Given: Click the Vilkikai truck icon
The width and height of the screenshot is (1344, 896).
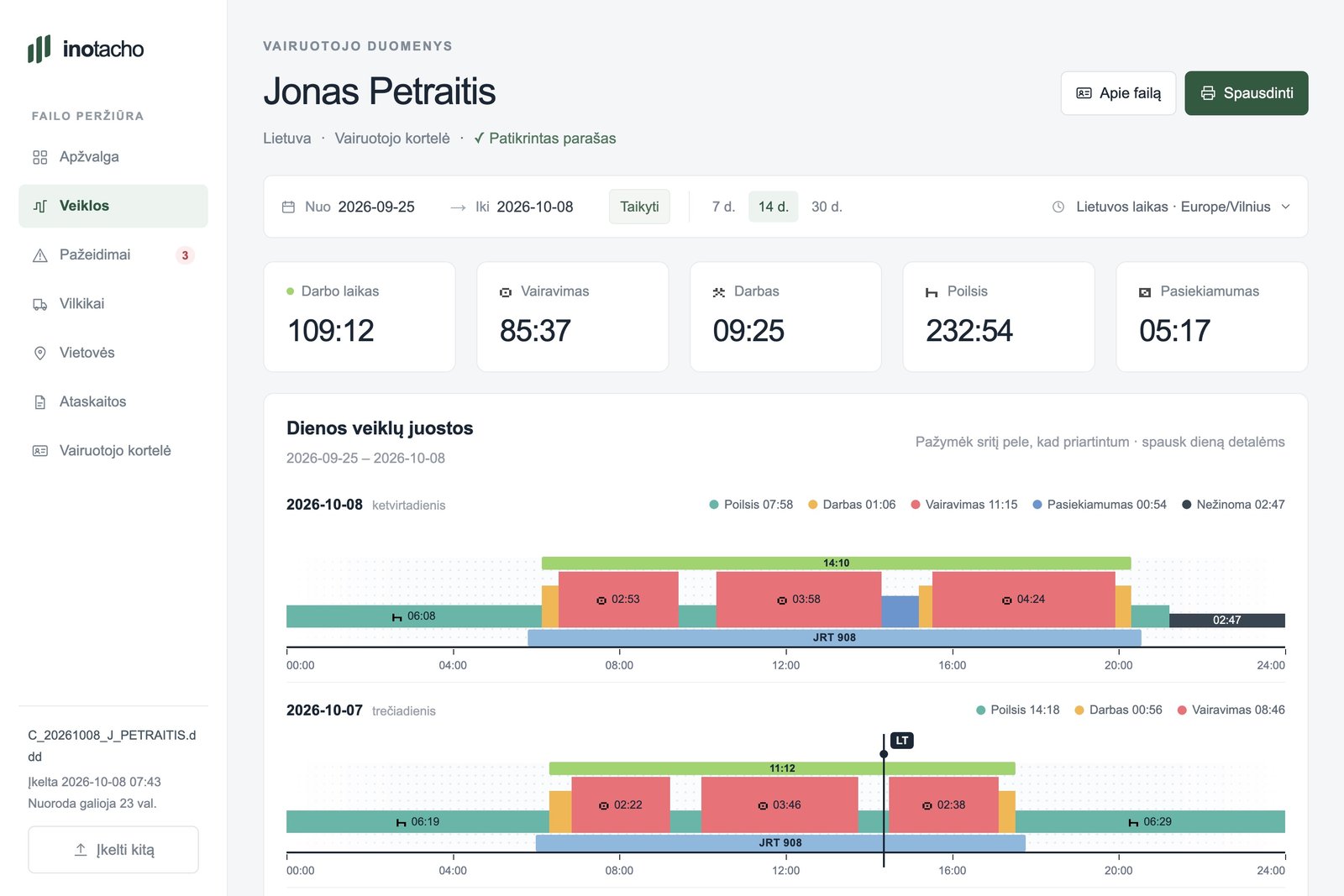Looking at the screenshot, I should pyautogui.click(x=39, y=304).
